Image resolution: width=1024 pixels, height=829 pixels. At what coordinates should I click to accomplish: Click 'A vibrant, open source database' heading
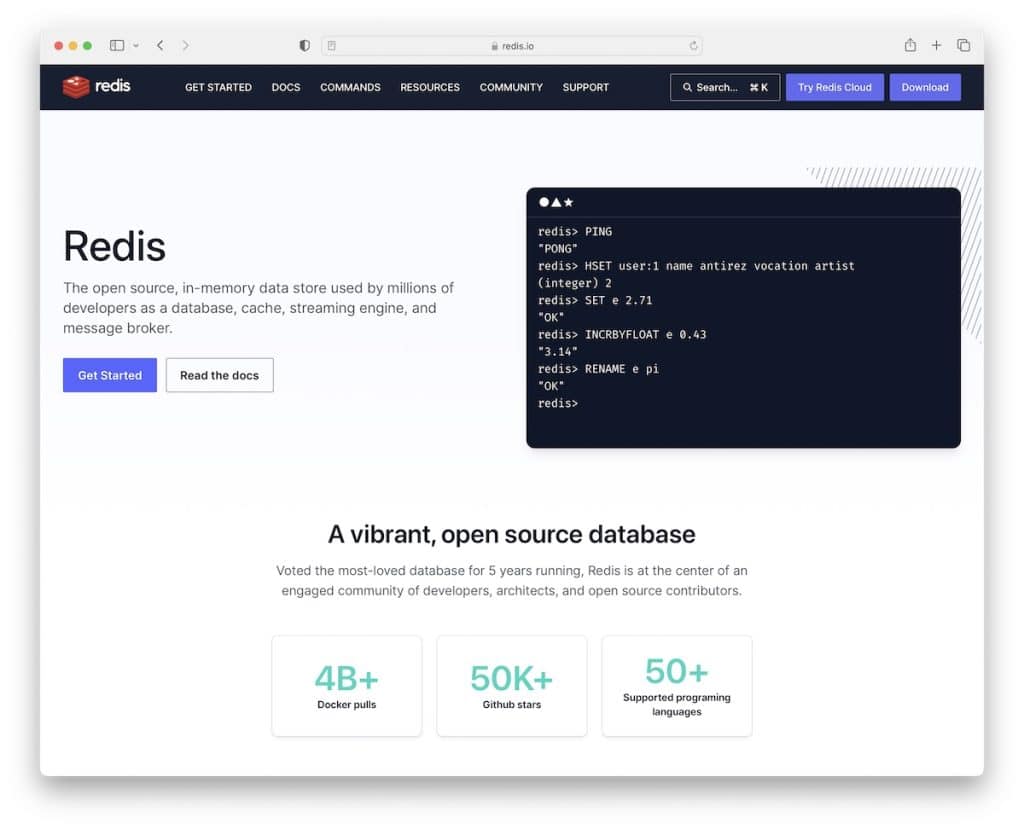click(512, 534)
